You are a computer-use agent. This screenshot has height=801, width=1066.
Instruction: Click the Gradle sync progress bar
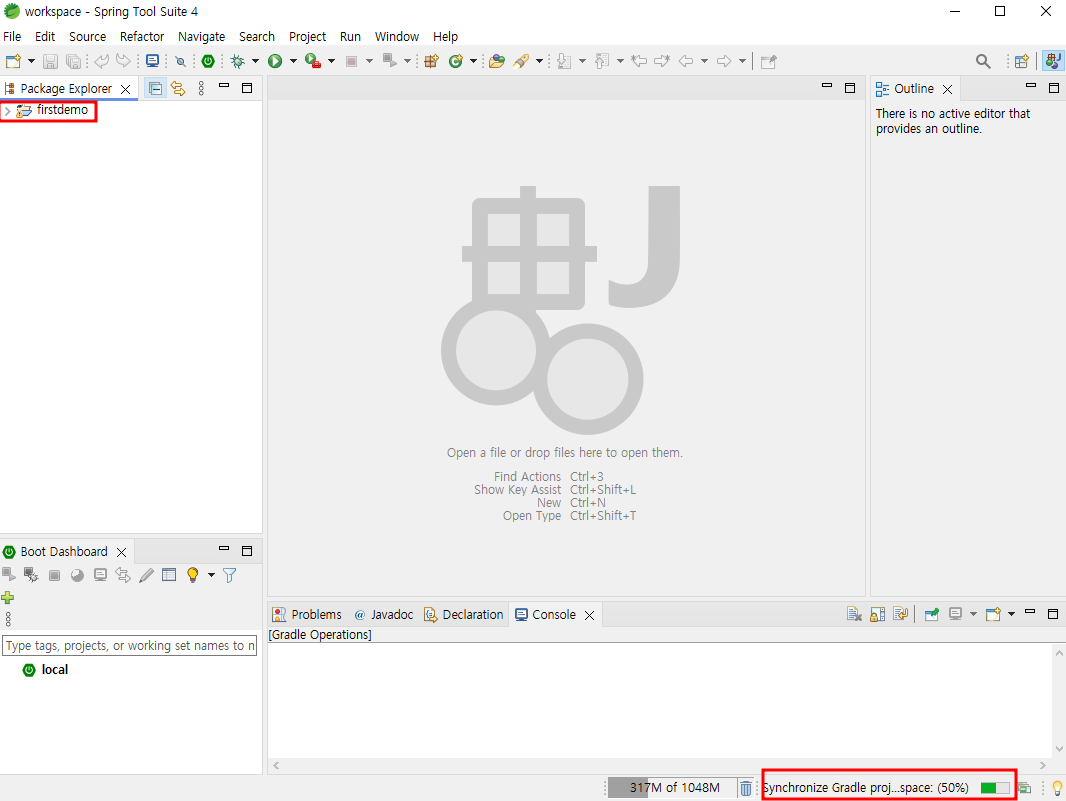pos(995,788)
